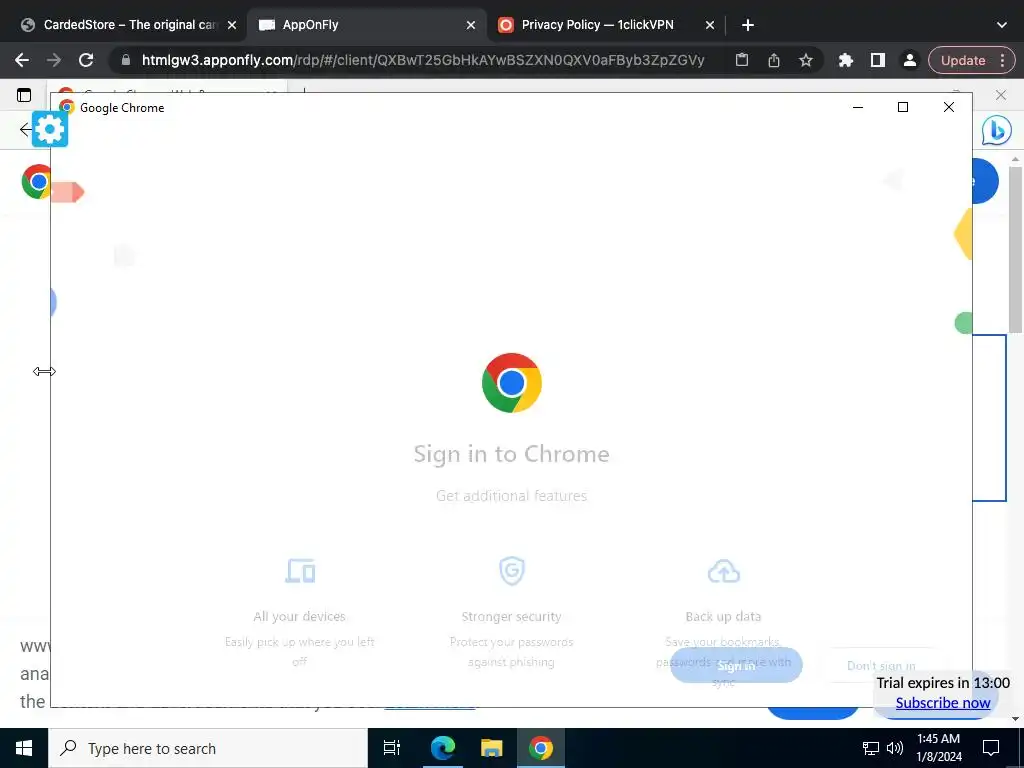Choose Don't sign in
1024x768 pixels.
point(881,665)
